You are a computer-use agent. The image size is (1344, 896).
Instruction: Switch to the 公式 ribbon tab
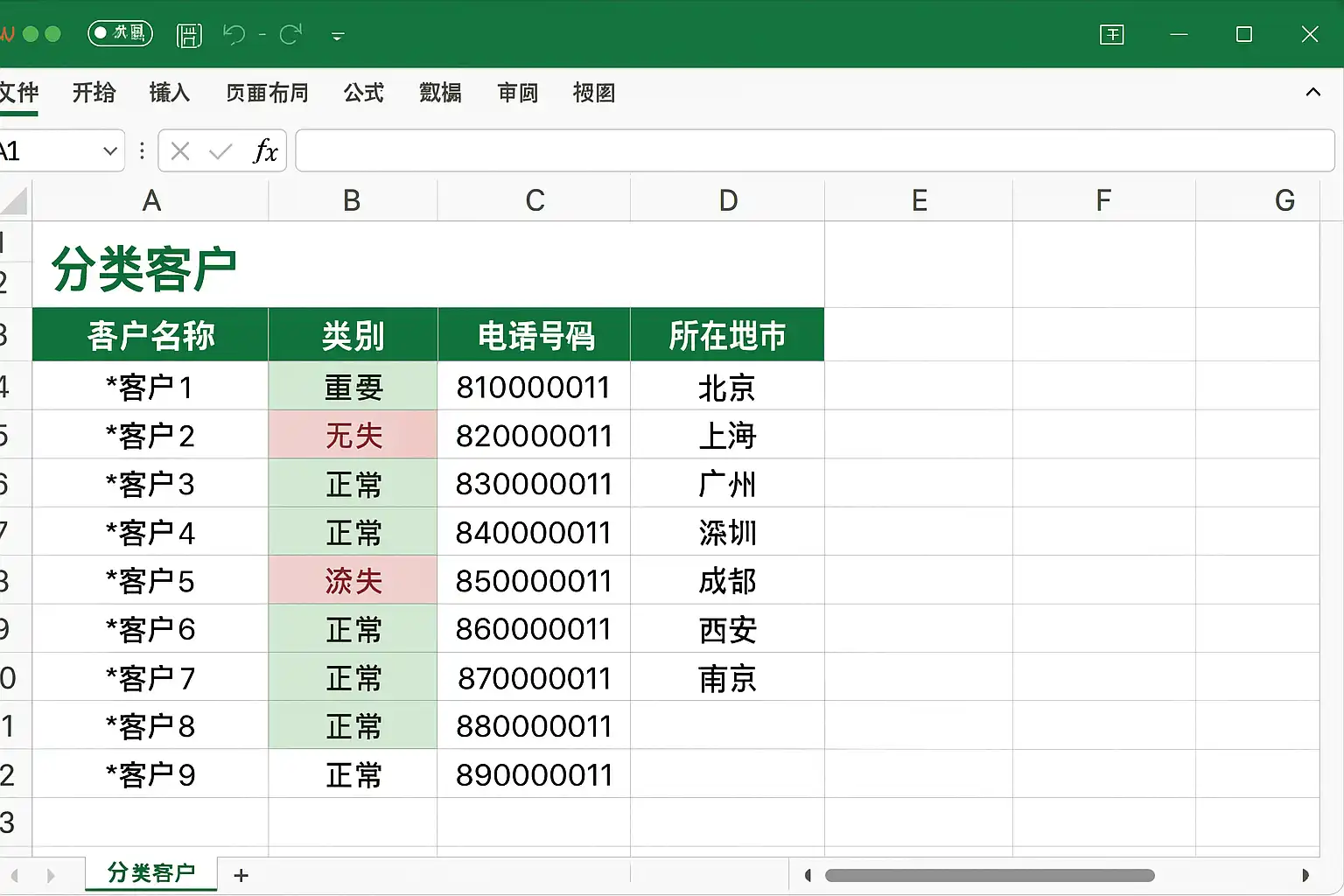point(363,93)
